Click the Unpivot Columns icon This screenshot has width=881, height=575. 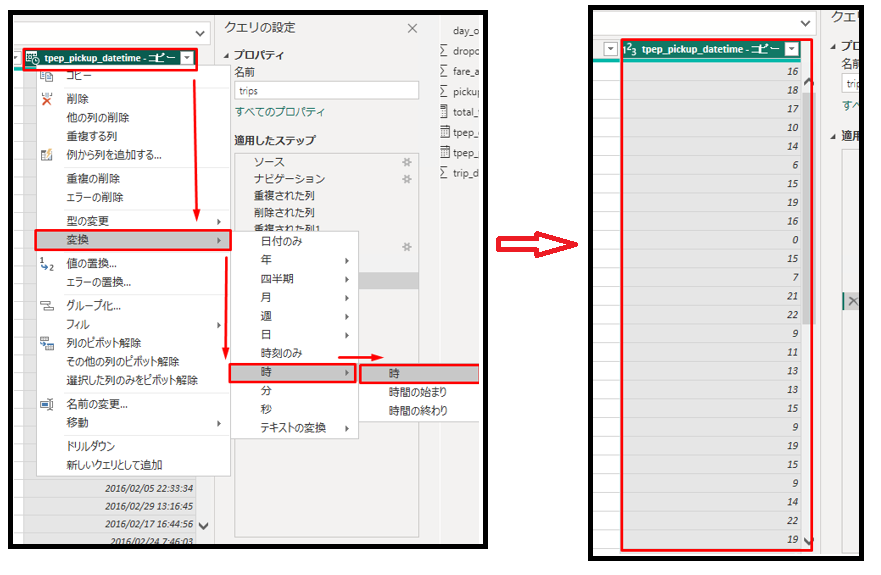(47, 343)
